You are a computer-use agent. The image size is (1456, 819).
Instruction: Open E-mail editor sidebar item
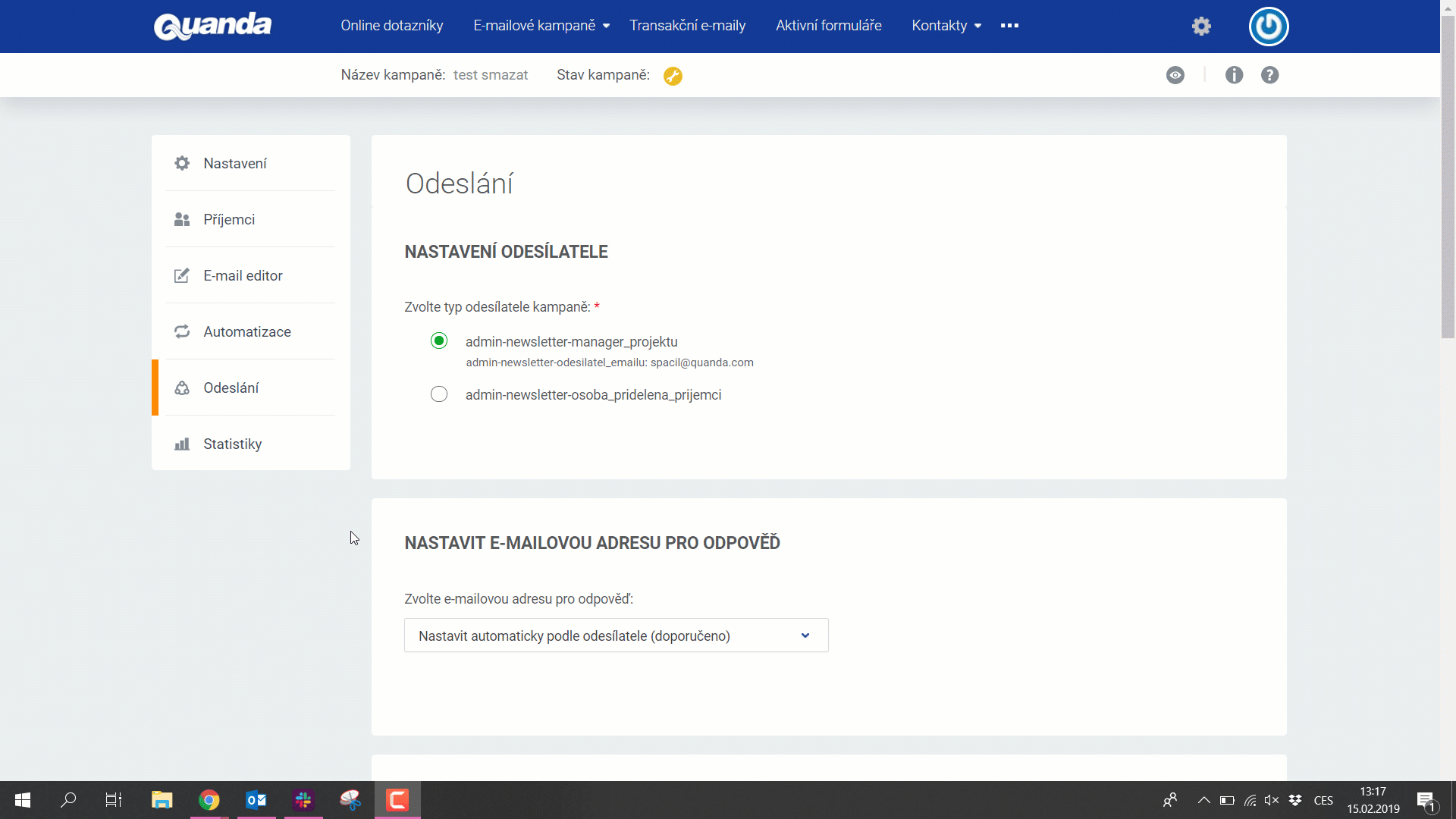point(243,275)
